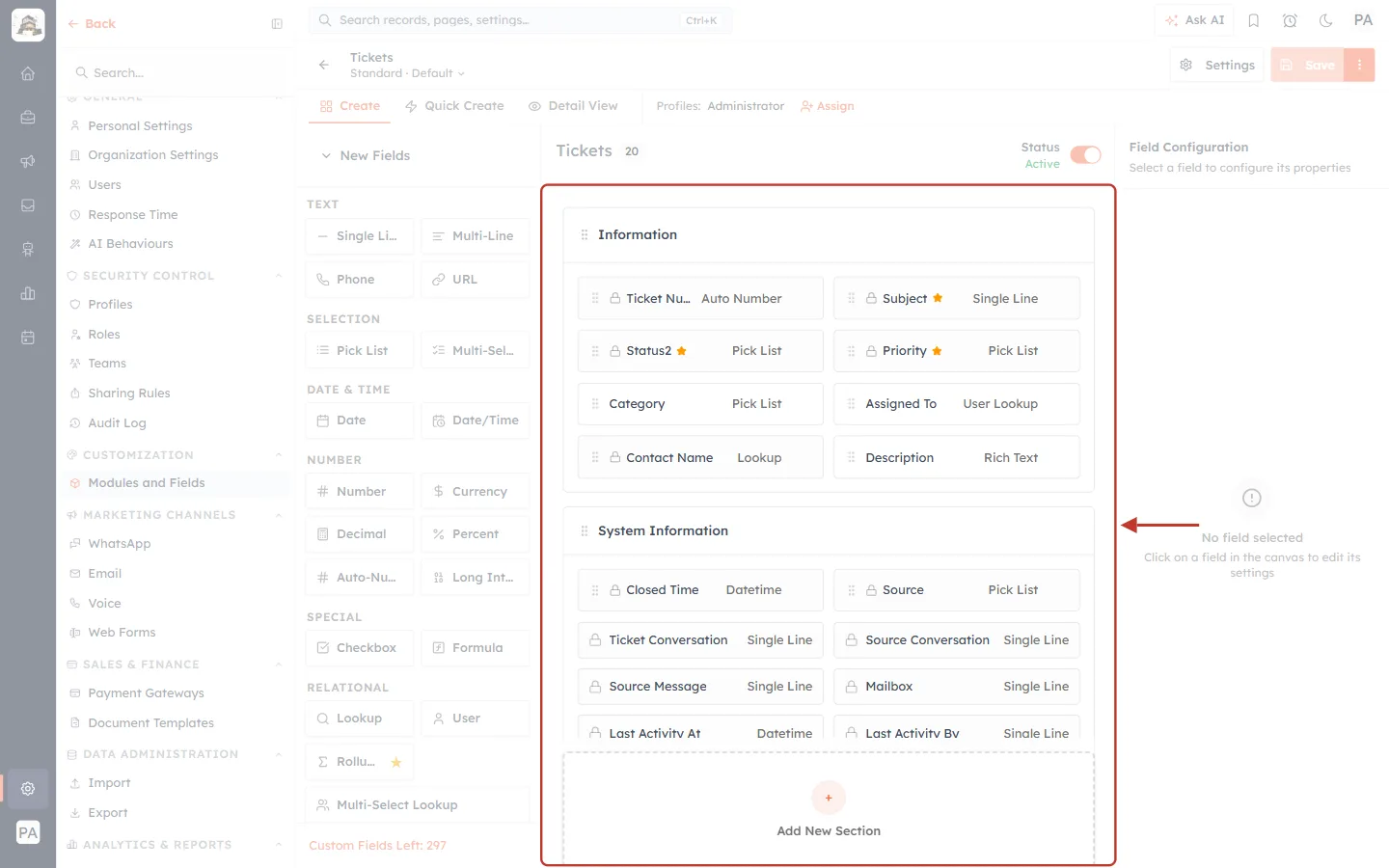Screen dimensions: 1389x868
Task: Collapse the Sales & Finance section
Action: pyautogui.click(x=279, y=665)
